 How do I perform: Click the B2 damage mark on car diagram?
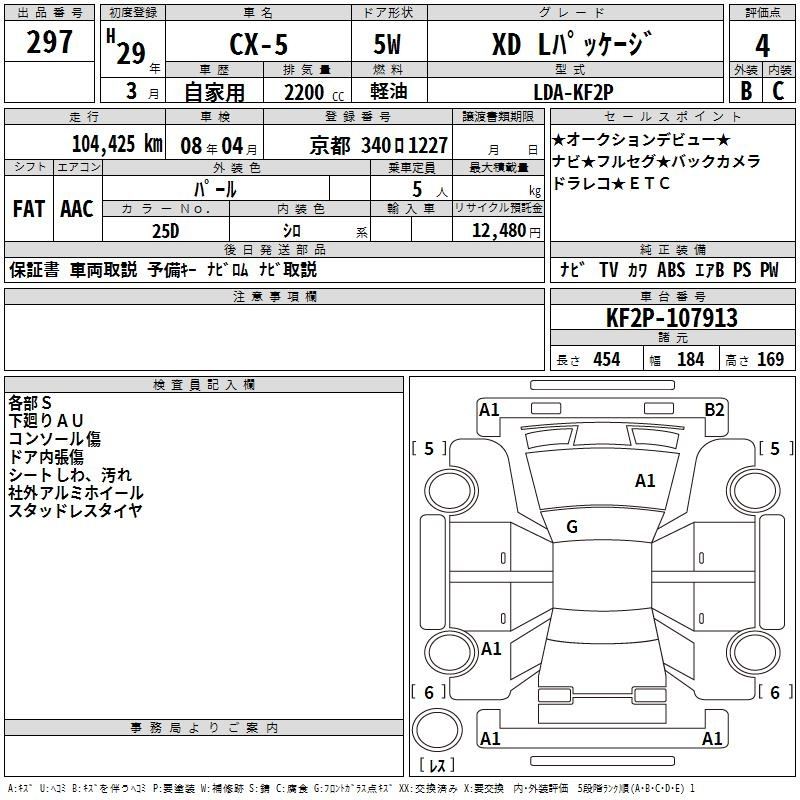[714, 409]
